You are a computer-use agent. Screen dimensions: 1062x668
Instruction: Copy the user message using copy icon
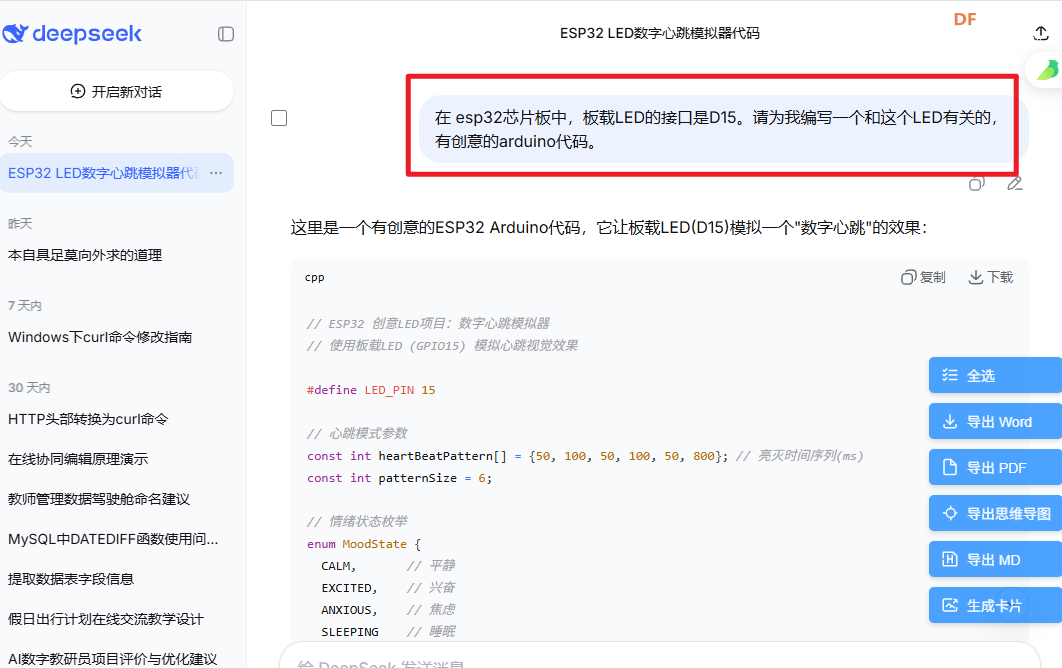(977, 183)
